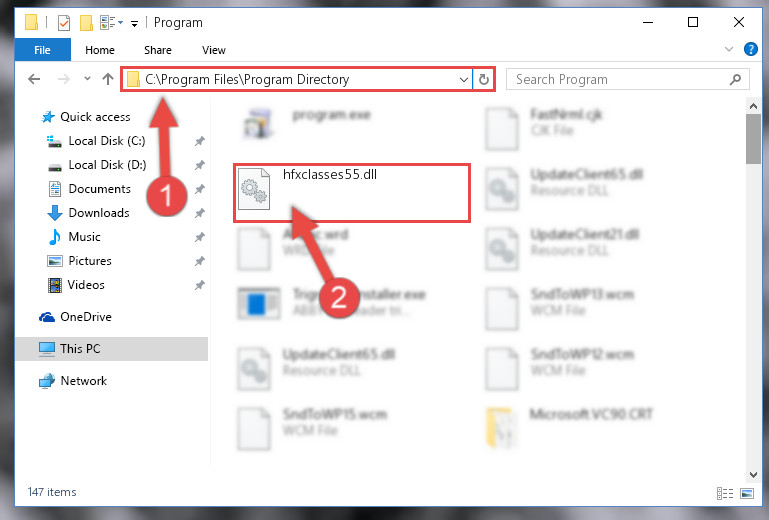Open Help with the question mark icon
Screen dimensions: 769x520
750,49
